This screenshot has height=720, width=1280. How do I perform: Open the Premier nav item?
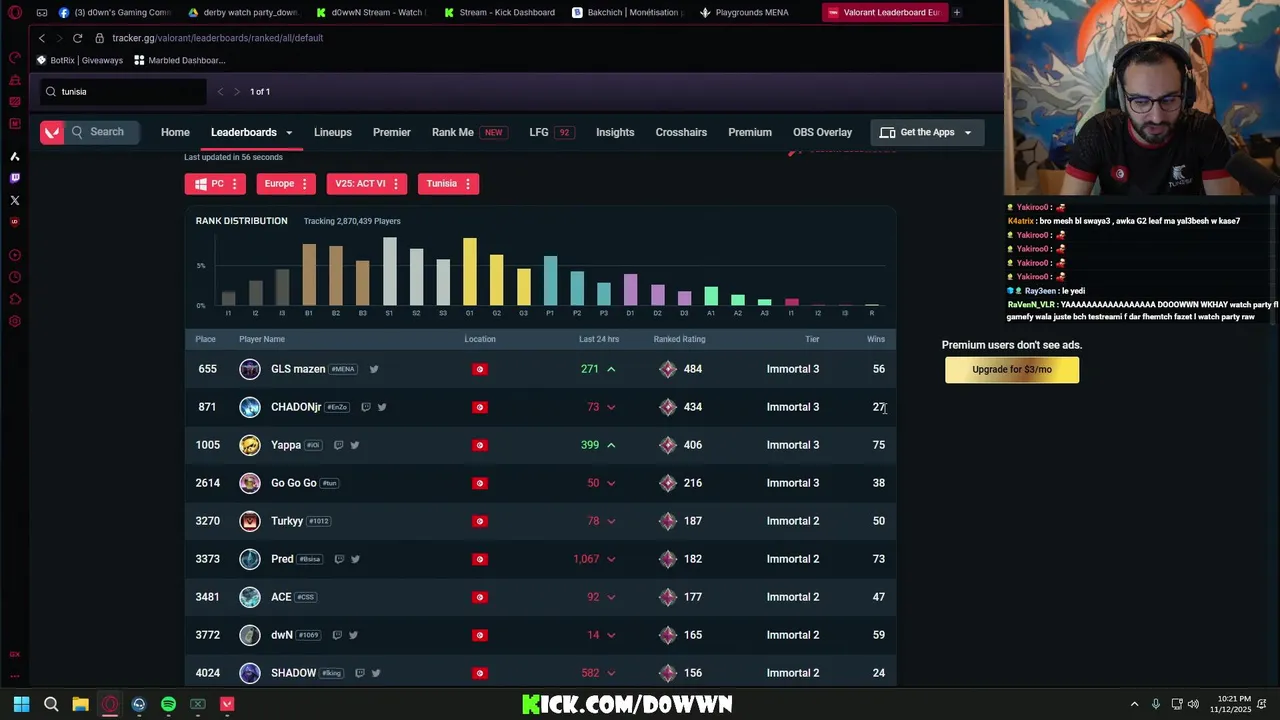click(x=392, y=132)
